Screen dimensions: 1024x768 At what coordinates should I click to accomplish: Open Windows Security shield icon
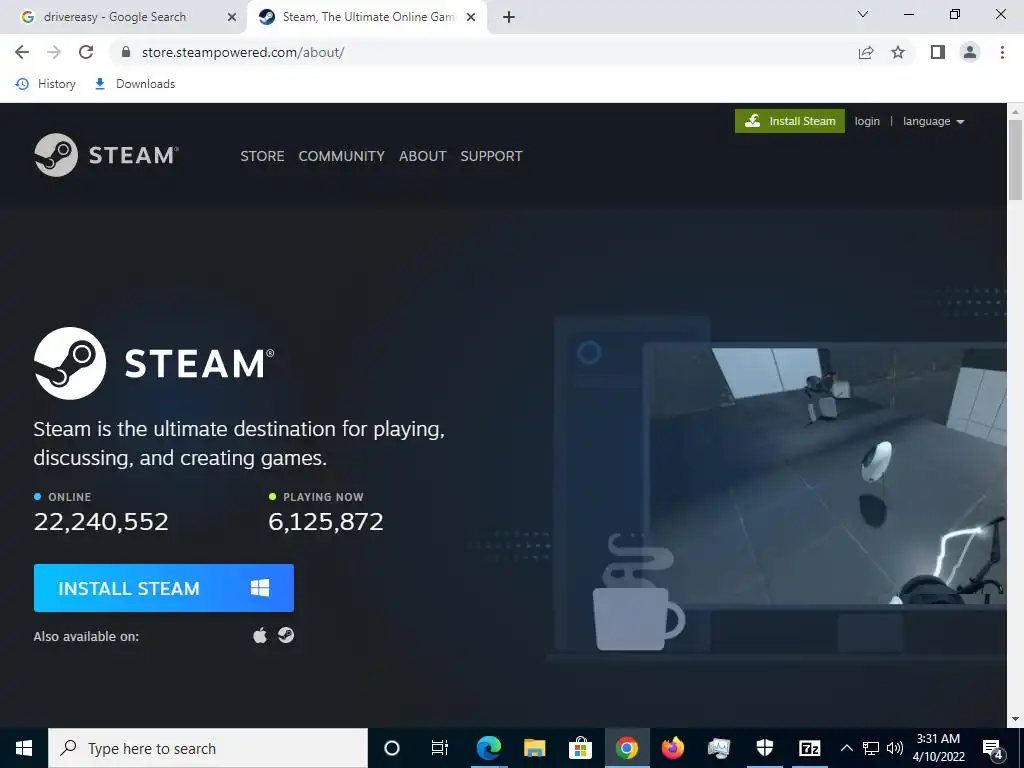[765, 748]
